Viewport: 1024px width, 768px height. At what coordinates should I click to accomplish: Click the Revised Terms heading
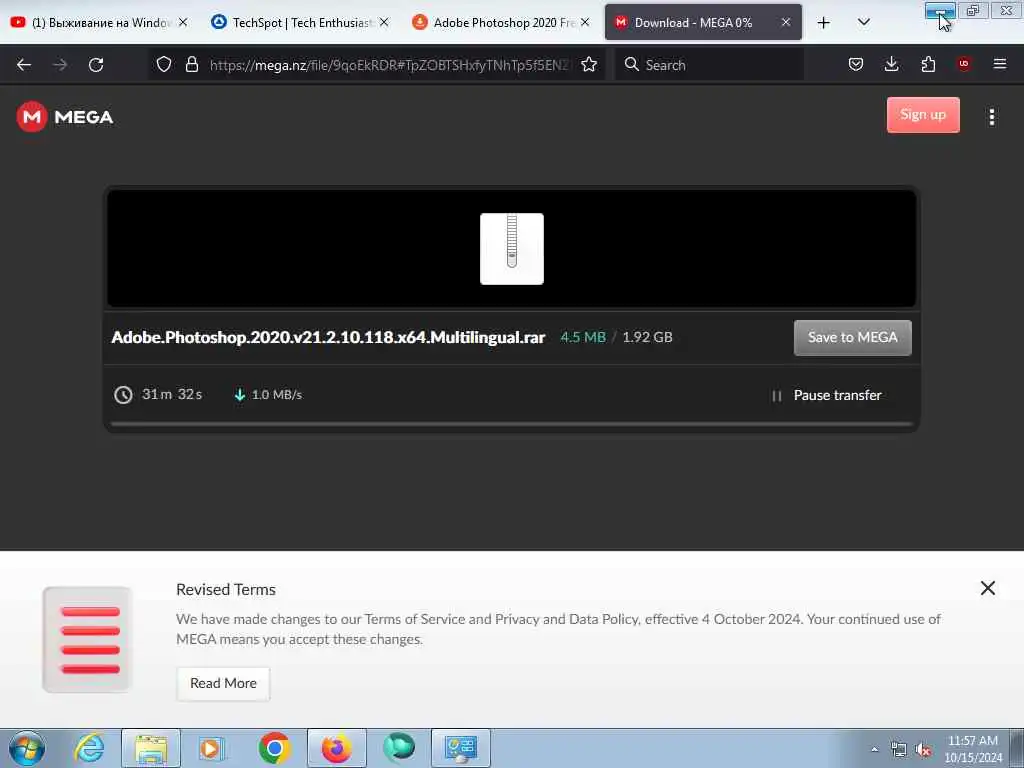(226, 590)
